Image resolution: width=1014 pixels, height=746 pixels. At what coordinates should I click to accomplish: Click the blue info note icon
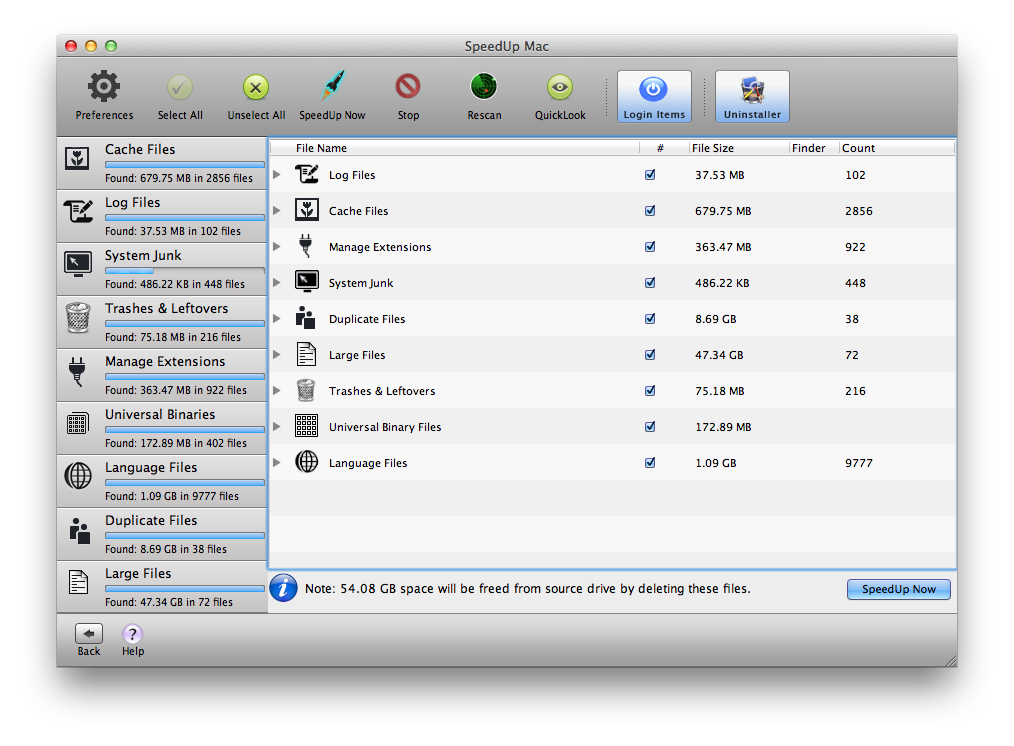point(283,588)
